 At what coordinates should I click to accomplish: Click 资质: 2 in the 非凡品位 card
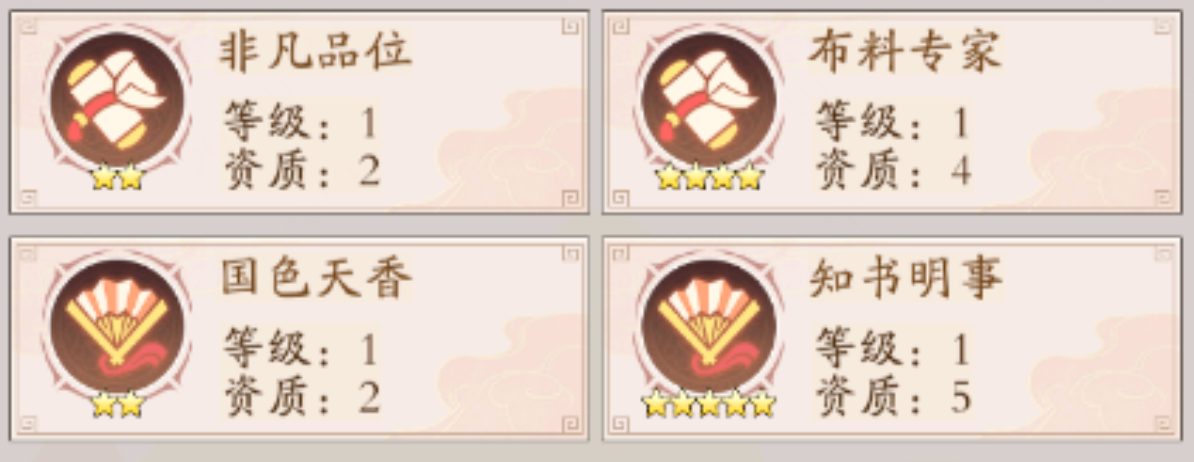coord(302,170)
